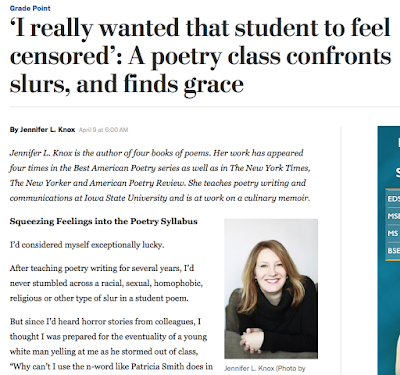The image size is (400, 375).
Task: Click the sentence I'd considered myself exceptionally lucky
Action: [x=87, y=245]
